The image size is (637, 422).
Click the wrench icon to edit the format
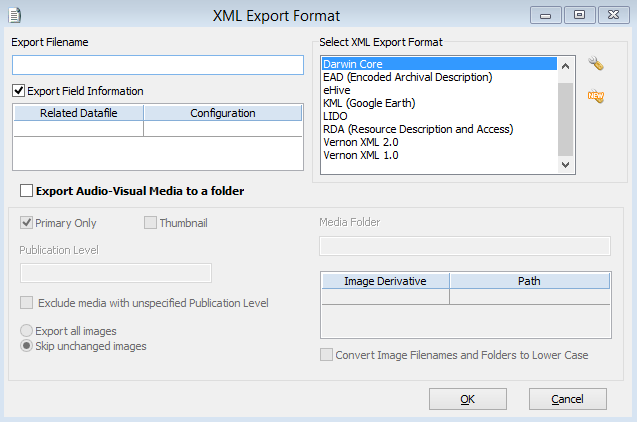[x=596, y=64]
